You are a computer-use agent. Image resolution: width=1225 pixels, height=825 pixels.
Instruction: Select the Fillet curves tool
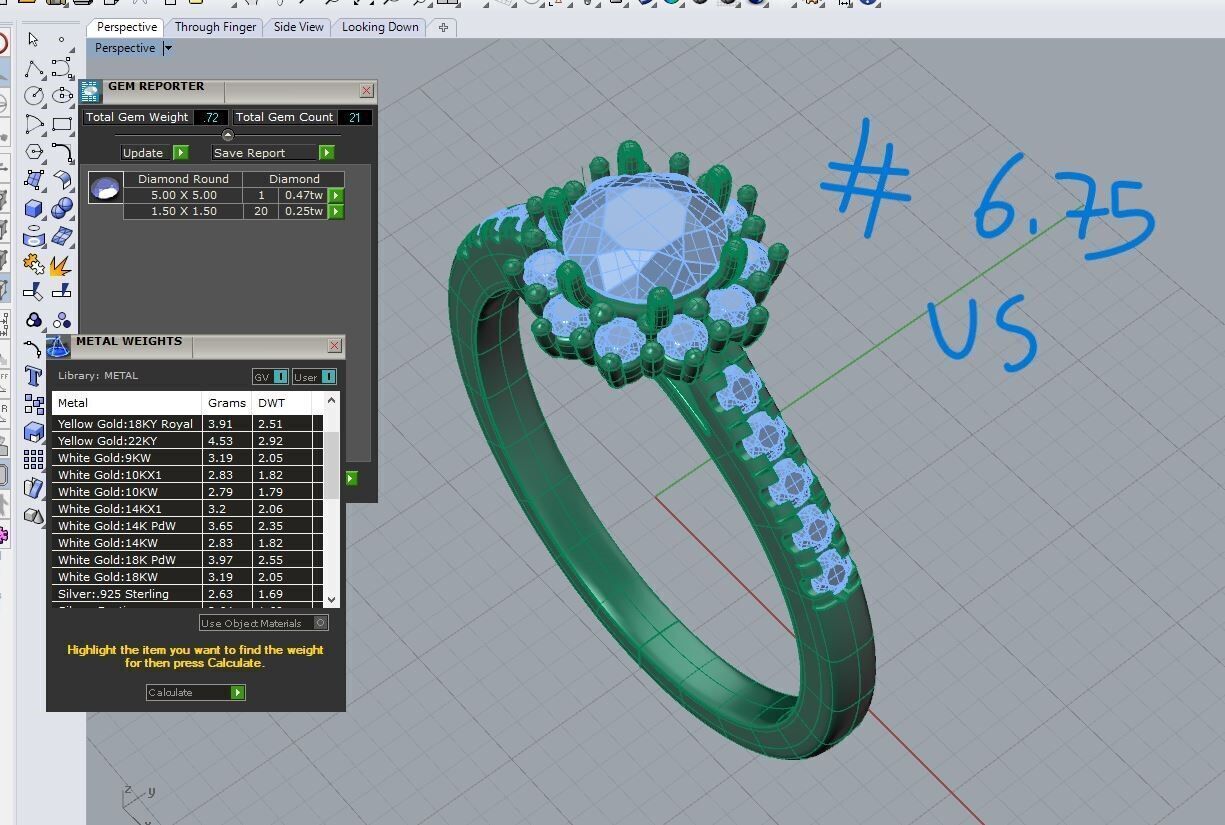pos(62,152)
